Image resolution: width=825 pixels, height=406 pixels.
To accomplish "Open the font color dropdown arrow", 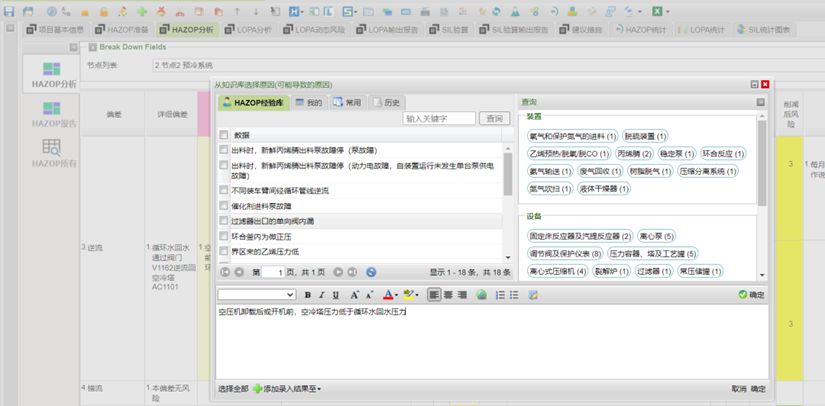I will coord(398,295).
